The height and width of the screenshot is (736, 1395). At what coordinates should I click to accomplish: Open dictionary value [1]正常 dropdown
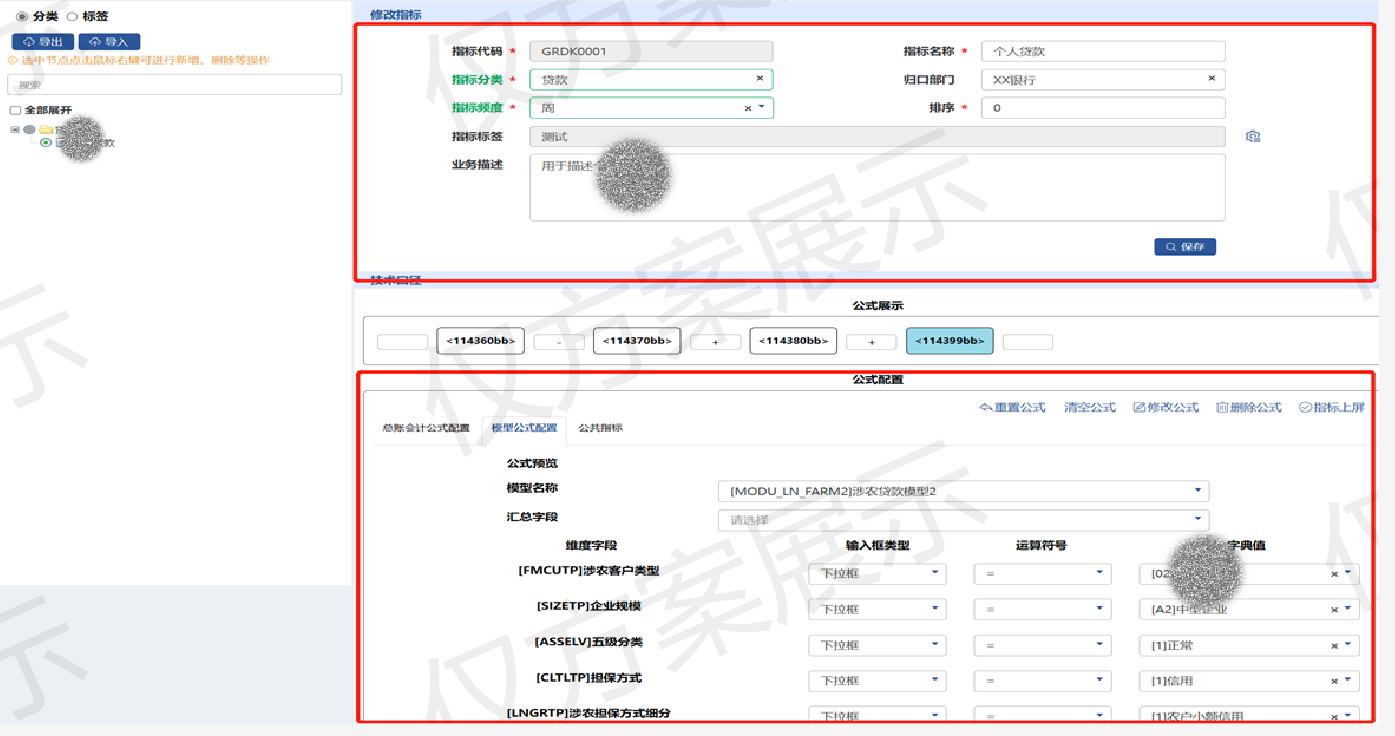tap(1348, 644)
